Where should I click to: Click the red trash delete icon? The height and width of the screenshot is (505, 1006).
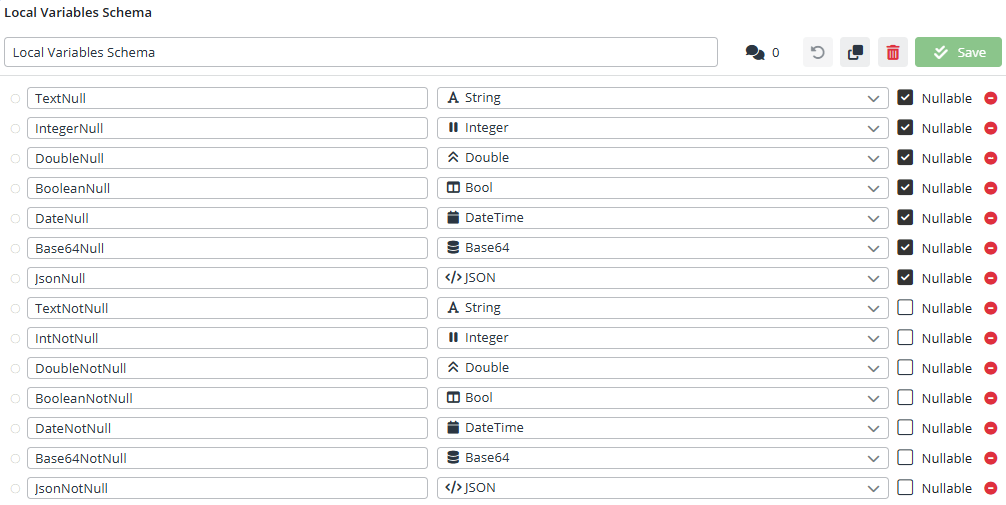pyautogui.click(x=893, y=52)
